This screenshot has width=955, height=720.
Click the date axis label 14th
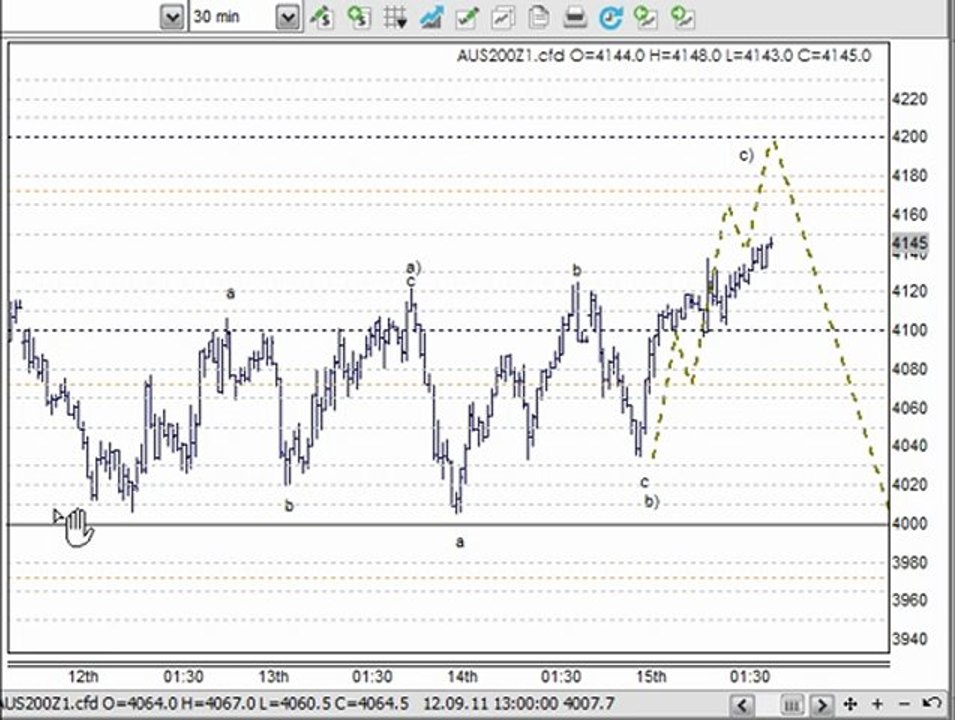point(462,676)
